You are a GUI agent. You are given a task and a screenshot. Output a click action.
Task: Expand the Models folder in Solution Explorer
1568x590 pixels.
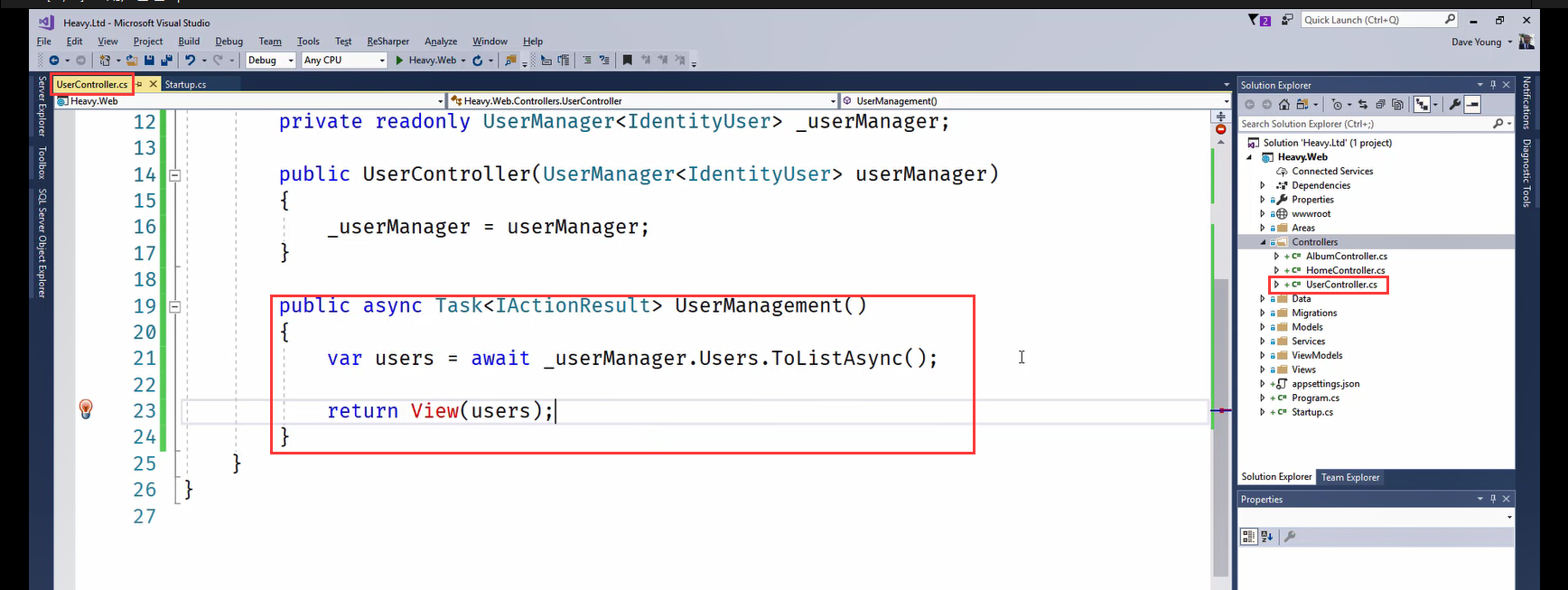point(1263,327)
